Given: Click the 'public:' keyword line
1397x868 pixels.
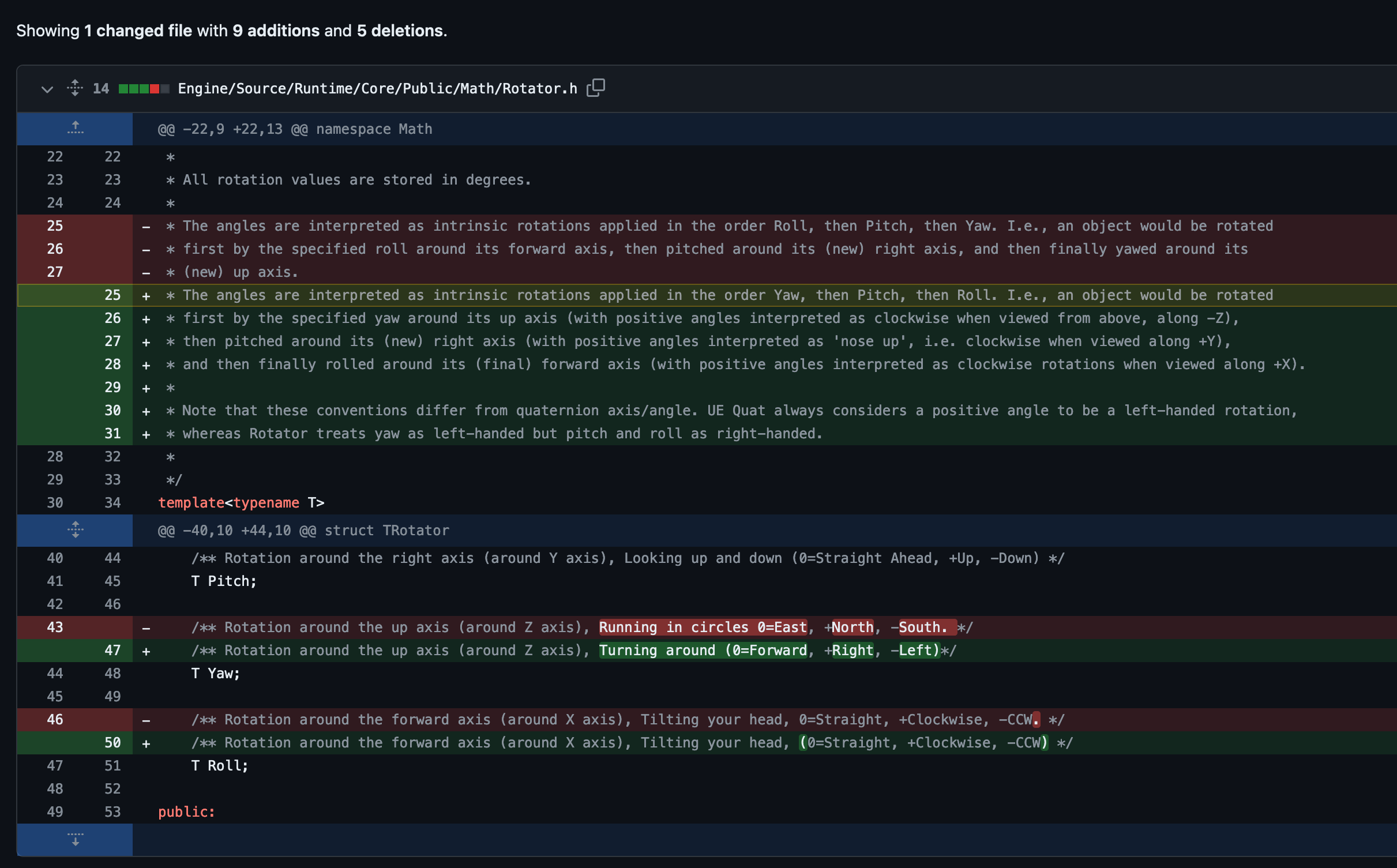Looking at the screenshot, I should coord(186,812).
